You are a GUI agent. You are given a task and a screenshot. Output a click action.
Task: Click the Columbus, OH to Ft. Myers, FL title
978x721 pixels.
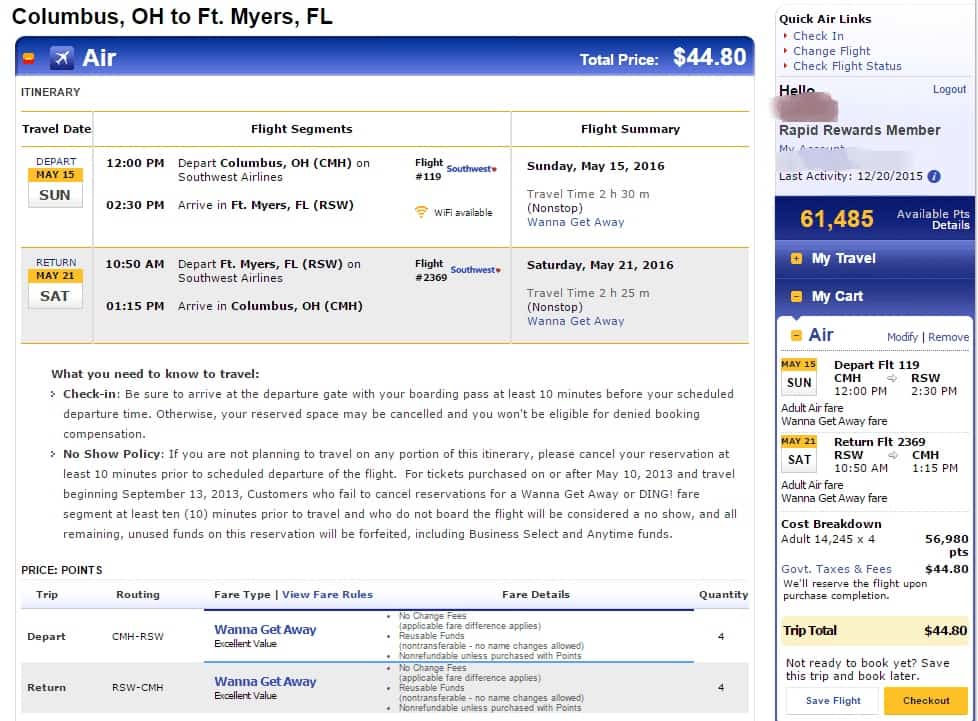pos(172,16)
